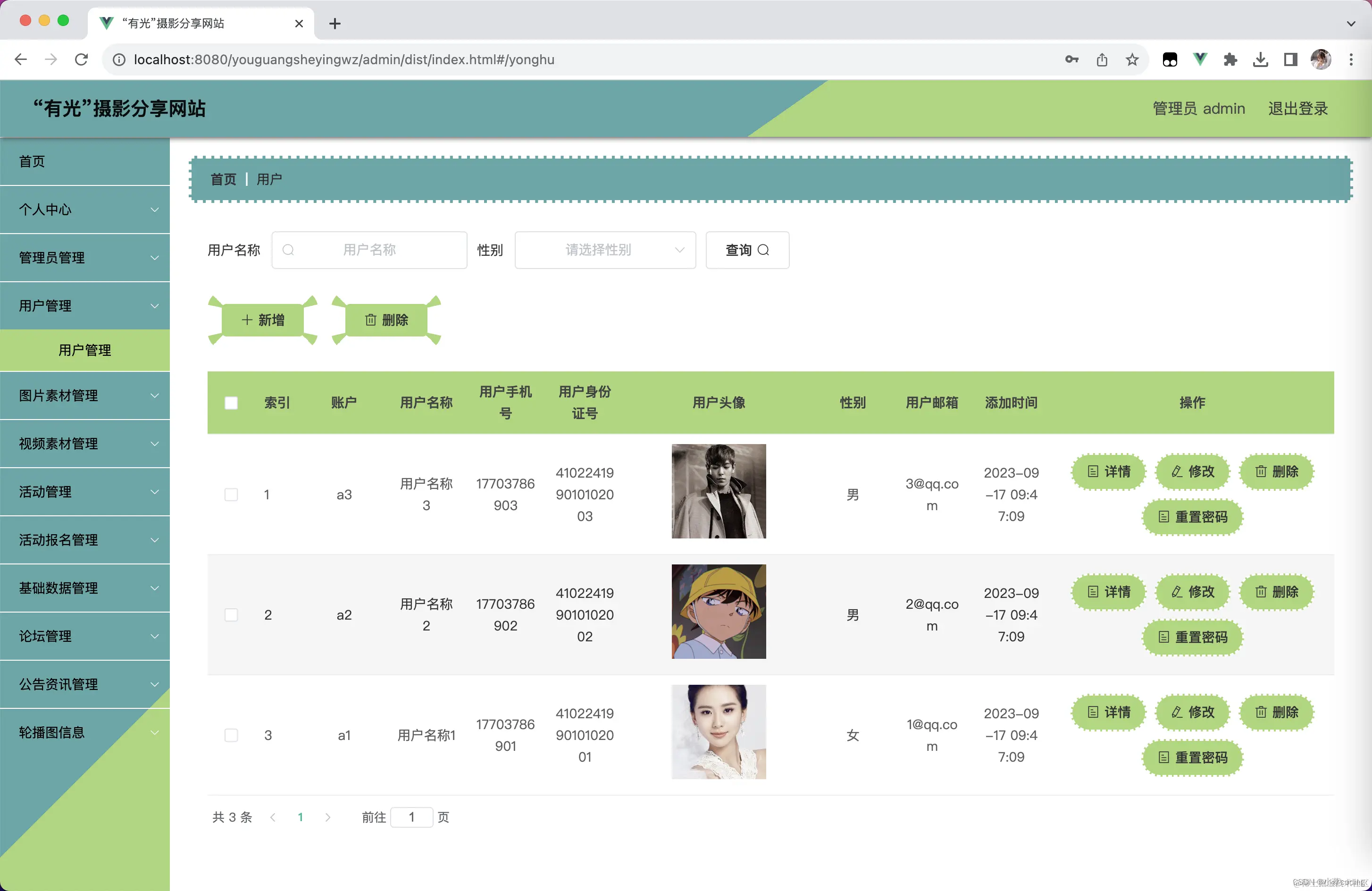Toggle the select-all checkbox in table header
This screenshot has width=1372, height=891.
tap(231, 403)
